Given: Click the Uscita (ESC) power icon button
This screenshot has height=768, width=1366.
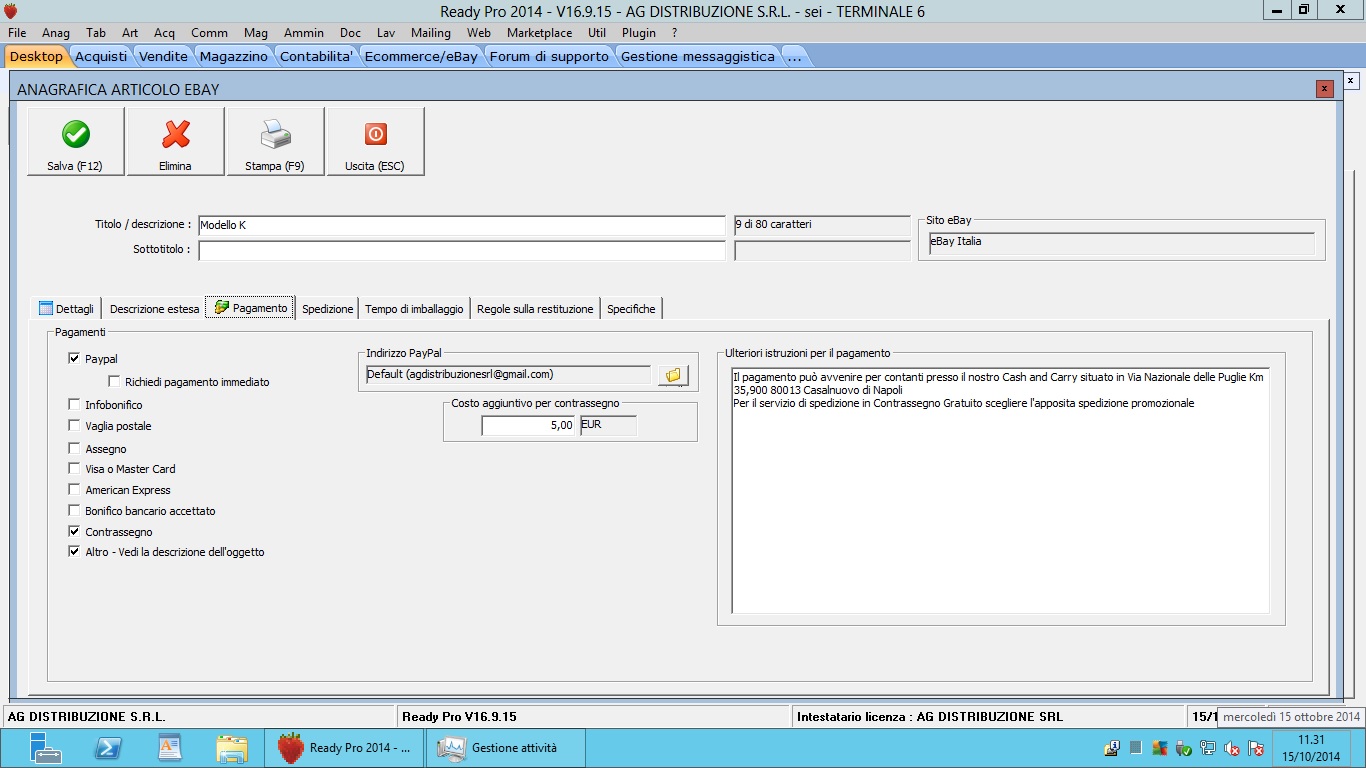Looking at the screenshot, I should (x=375, y=142).
